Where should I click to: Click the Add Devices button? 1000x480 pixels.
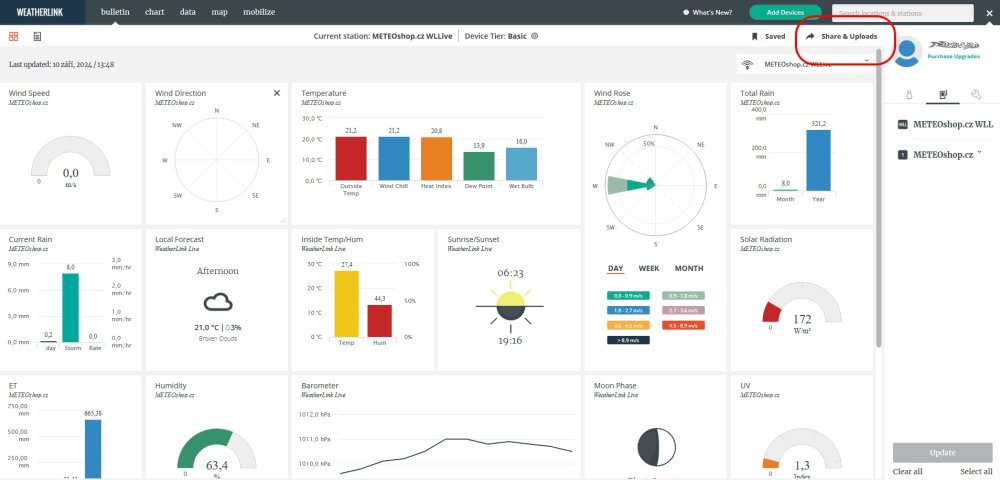coord(785,12)
